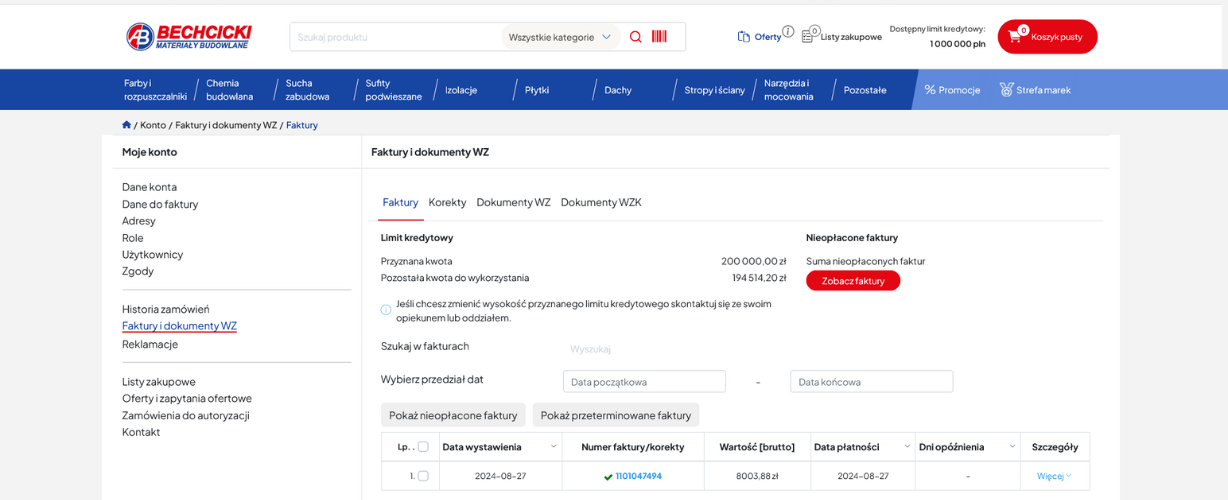Expand Więcej details for invoice row
The image size is (1228, 500).
(x=1054, y=476)
